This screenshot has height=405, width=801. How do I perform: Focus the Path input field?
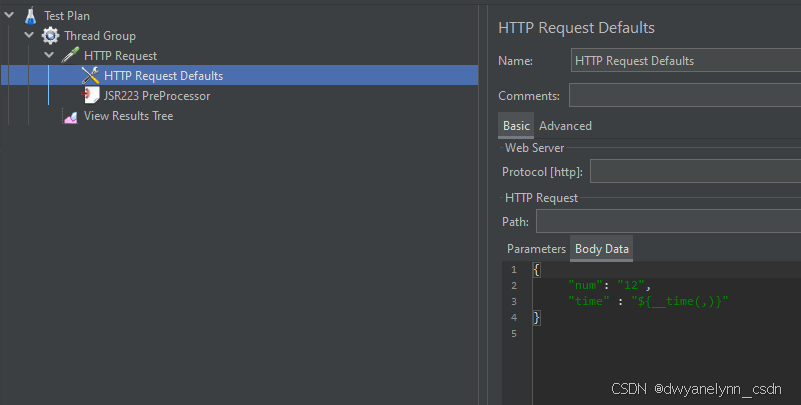coord(668,222)
